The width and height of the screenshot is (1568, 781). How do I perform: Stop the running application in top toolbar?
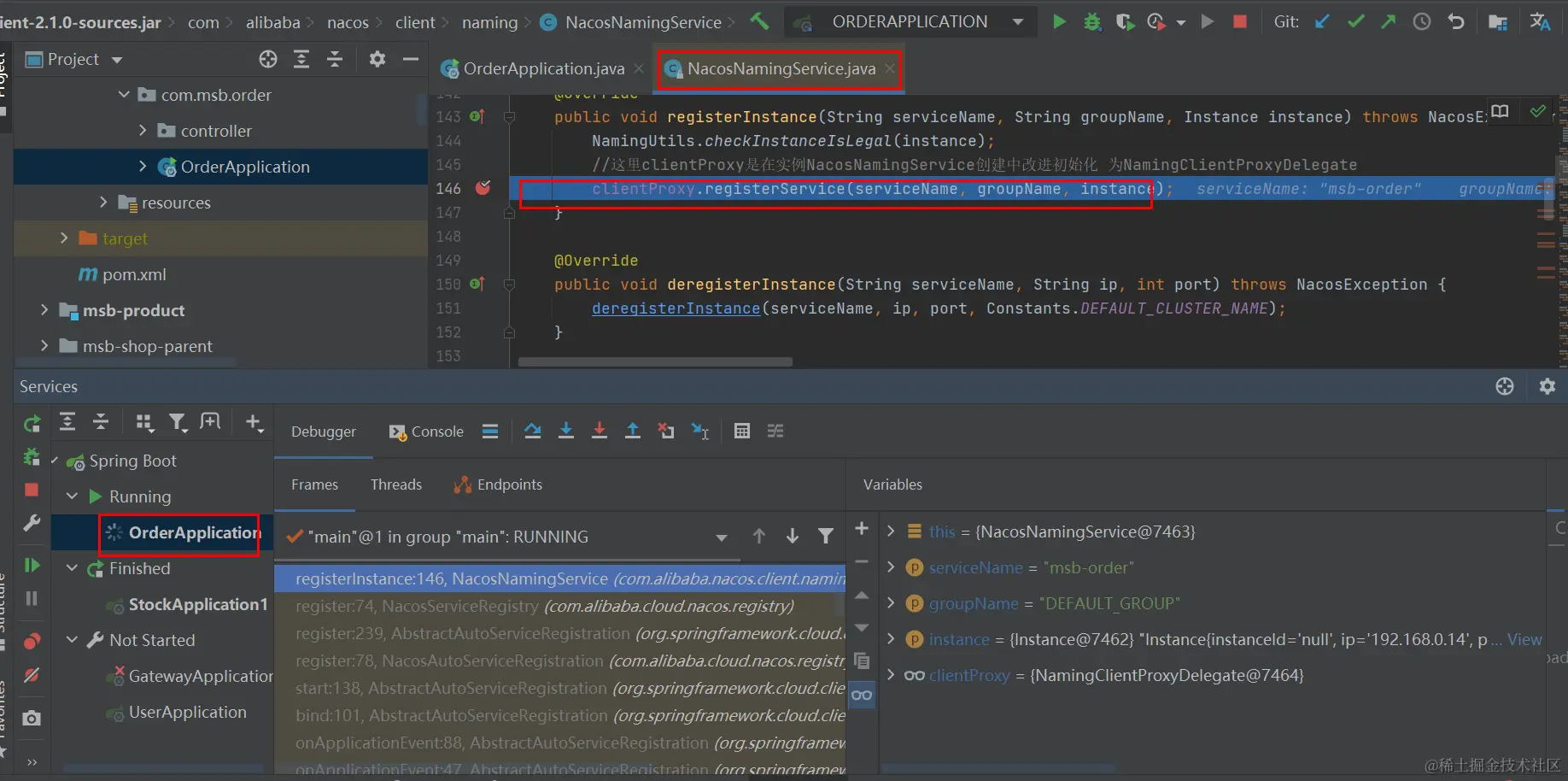point(1240,21)
